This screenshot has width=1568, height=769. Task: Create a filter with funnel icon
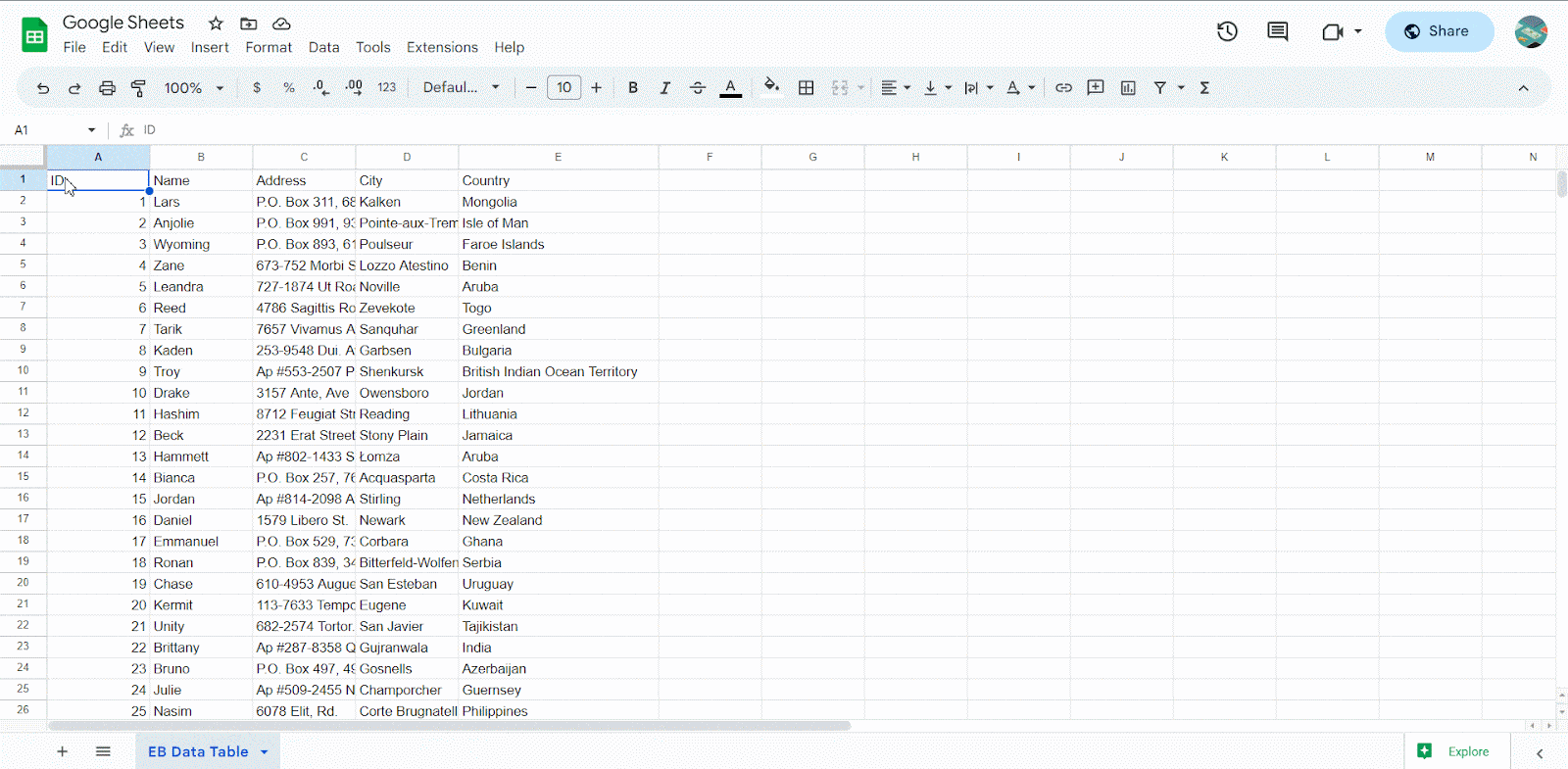pyautogui.click(x=1160, y=88)
